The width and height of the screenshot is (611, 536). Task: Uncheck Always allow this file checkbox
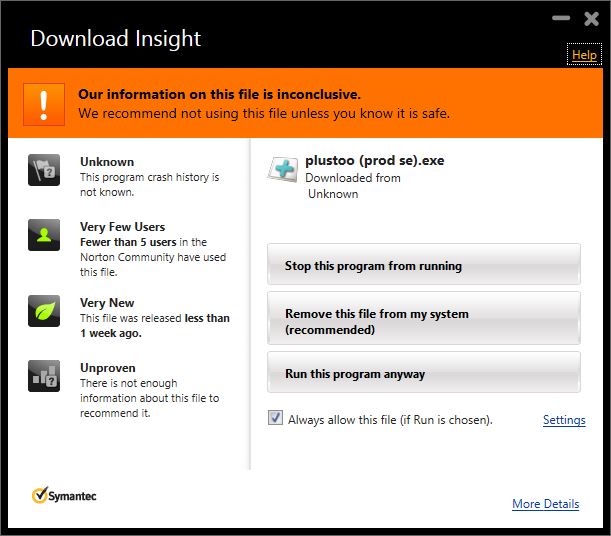coord(275,418)
